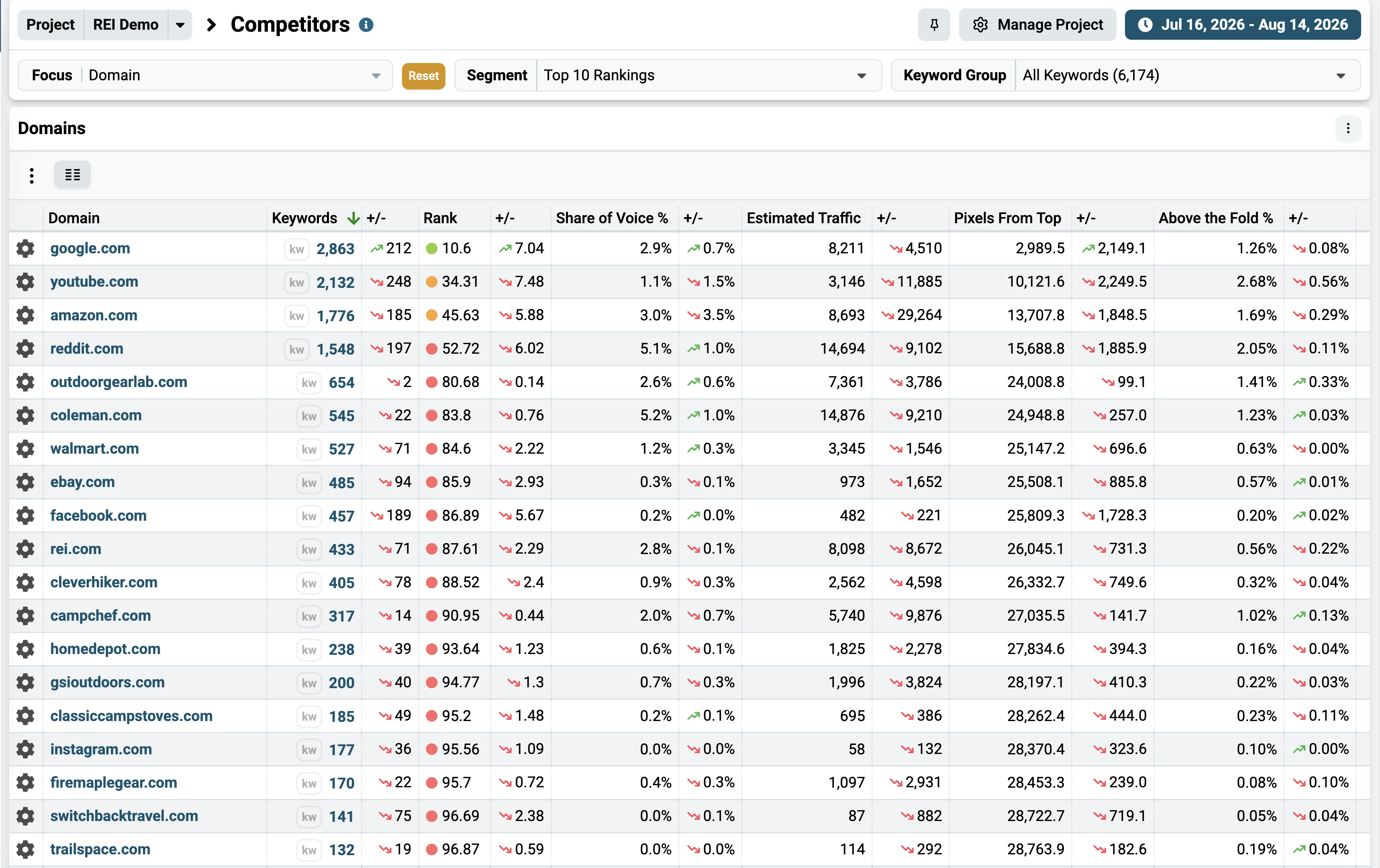Click the 1,776 keywords count for amazon.com

point(335,316)
